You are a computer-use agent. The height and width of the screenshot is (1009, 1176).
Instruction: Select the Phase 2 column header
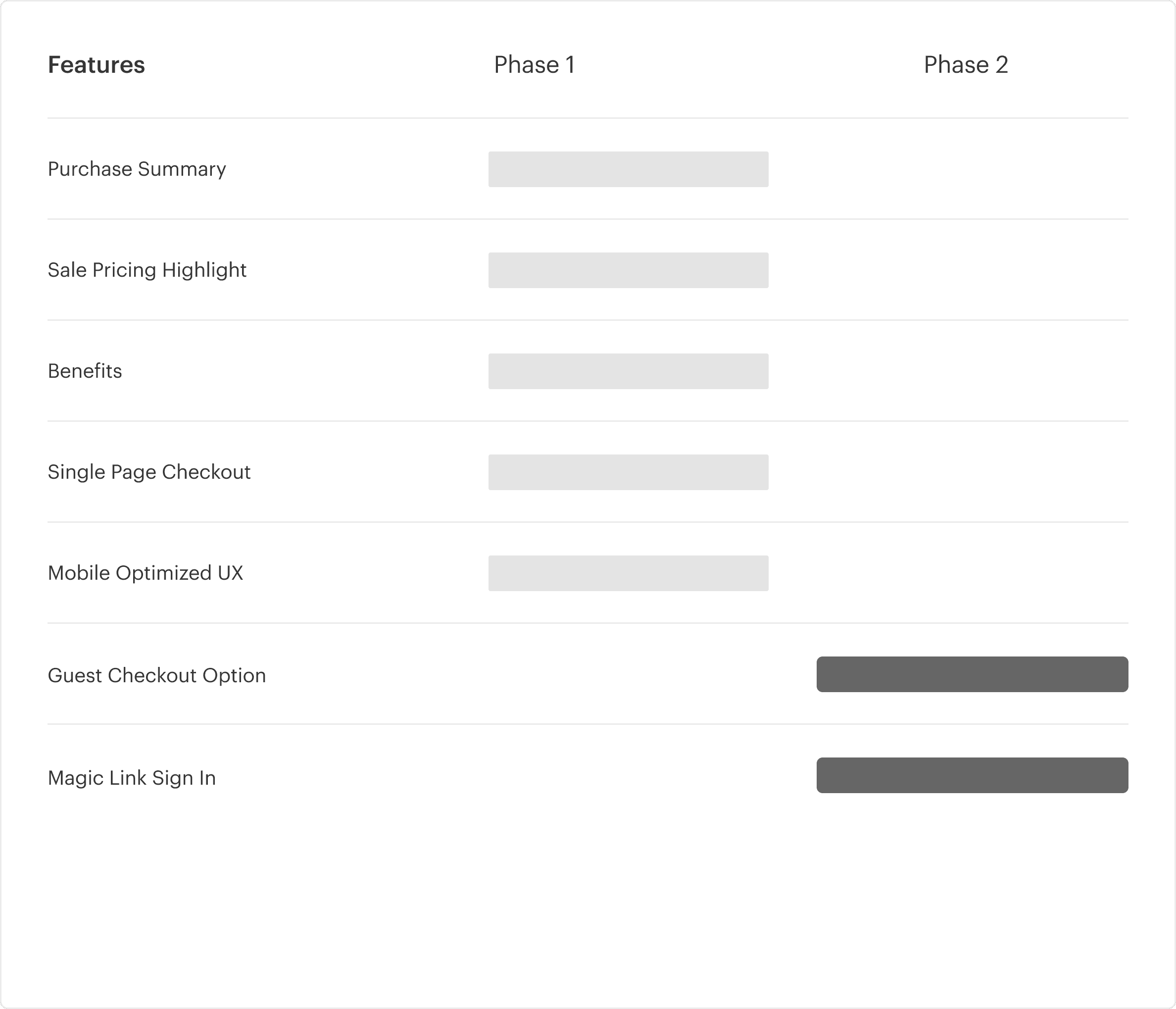pos(966,65)
